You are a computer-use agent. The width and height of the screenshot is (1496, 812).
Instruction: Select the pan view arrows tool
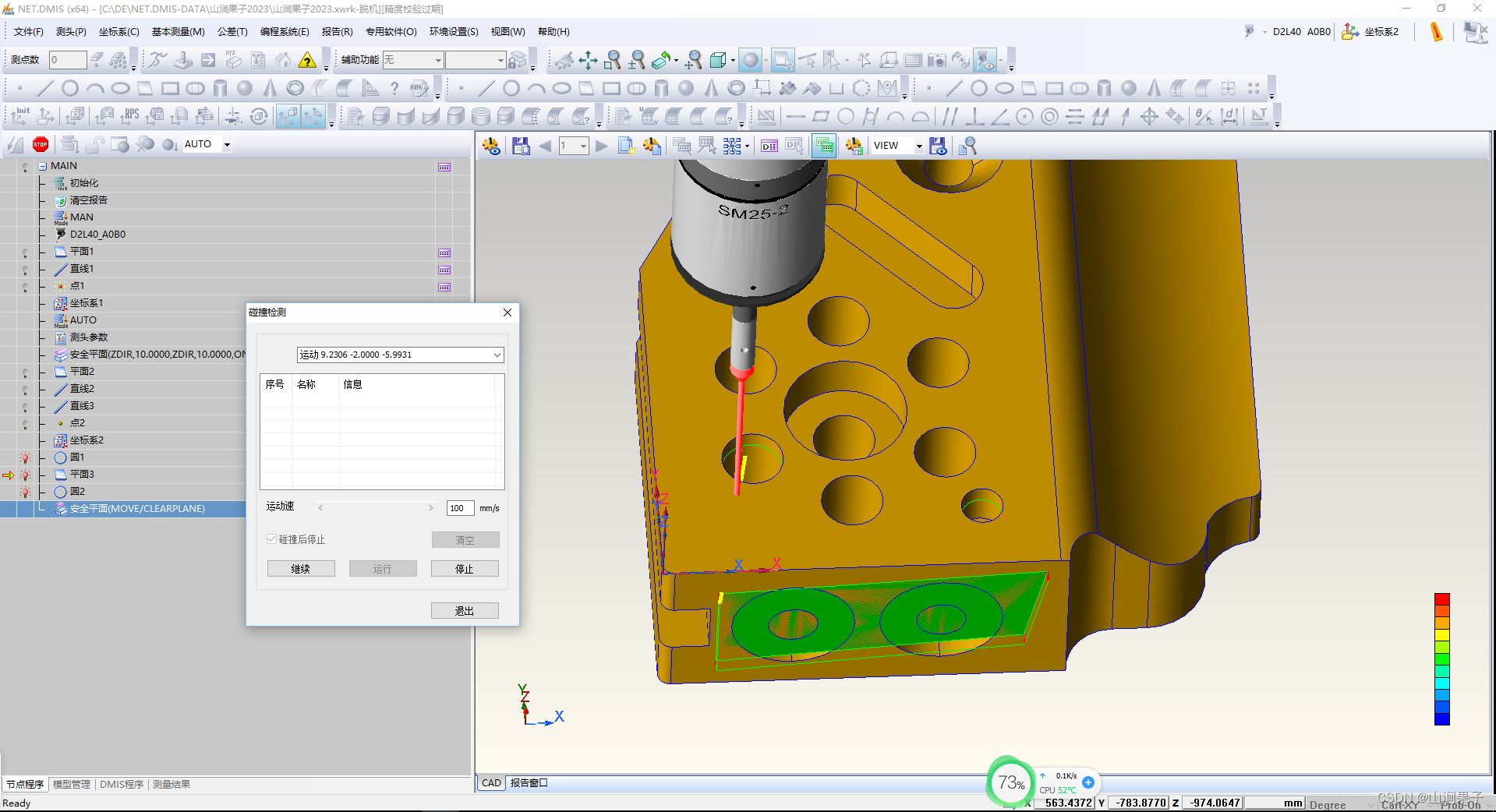(588, 60)
